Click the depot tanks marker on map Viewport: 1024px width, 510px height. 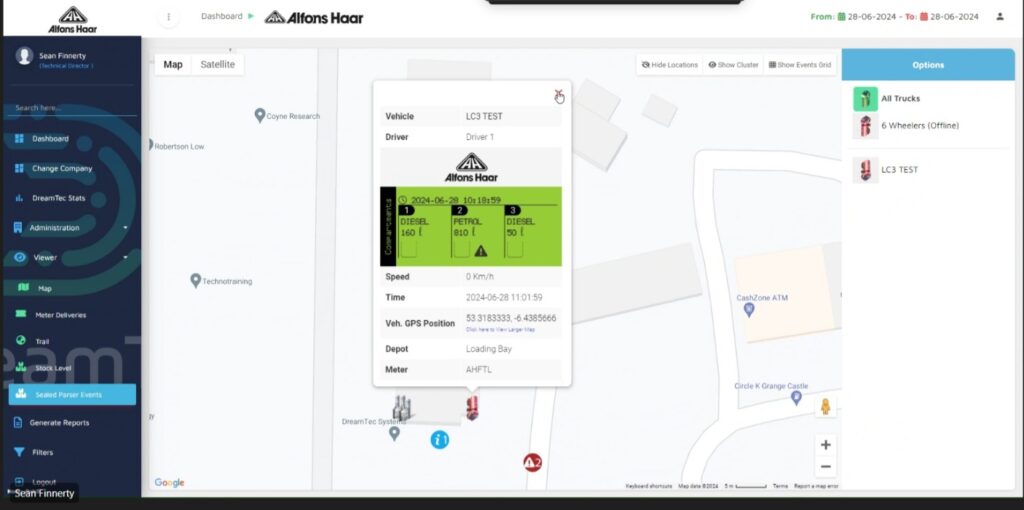click(x=402, y=409)
